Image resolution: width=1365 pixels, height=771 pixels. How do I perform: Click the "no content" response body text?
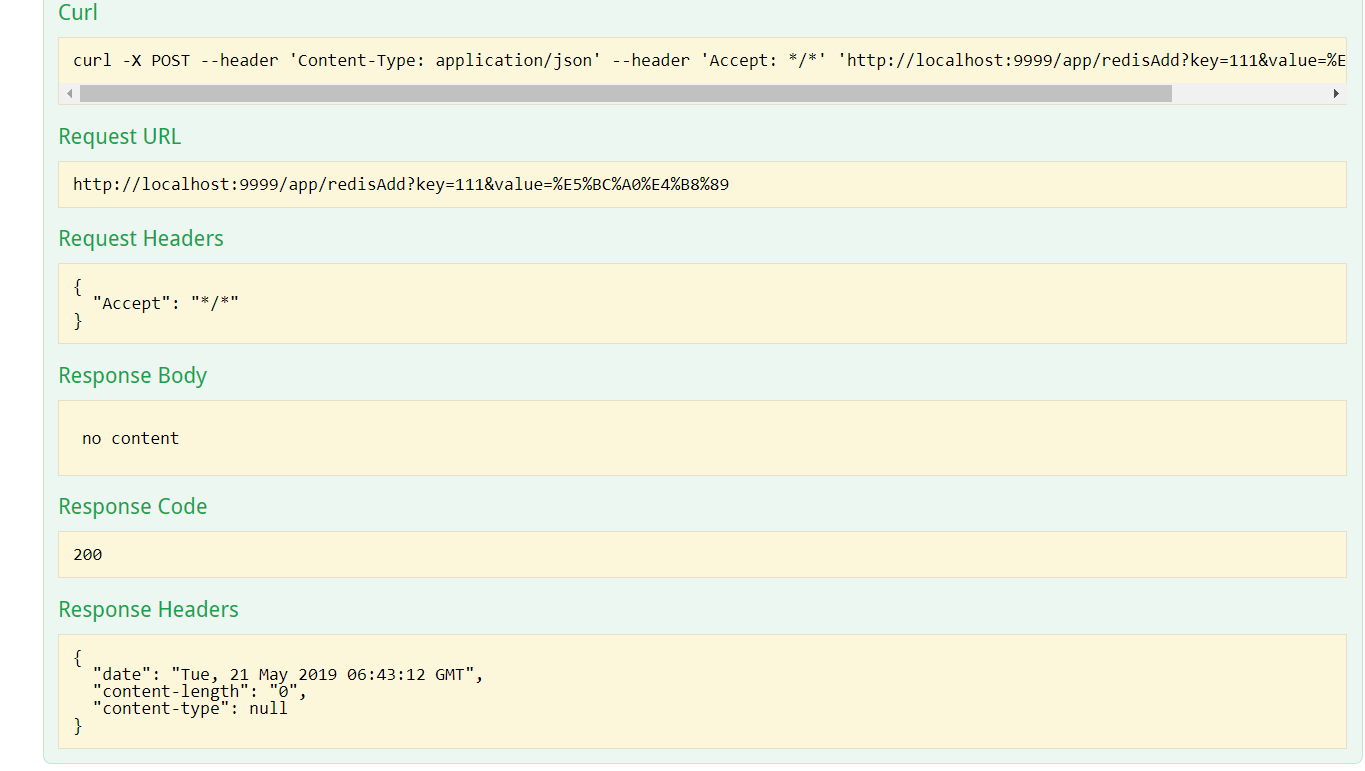[x=131, y=439]
